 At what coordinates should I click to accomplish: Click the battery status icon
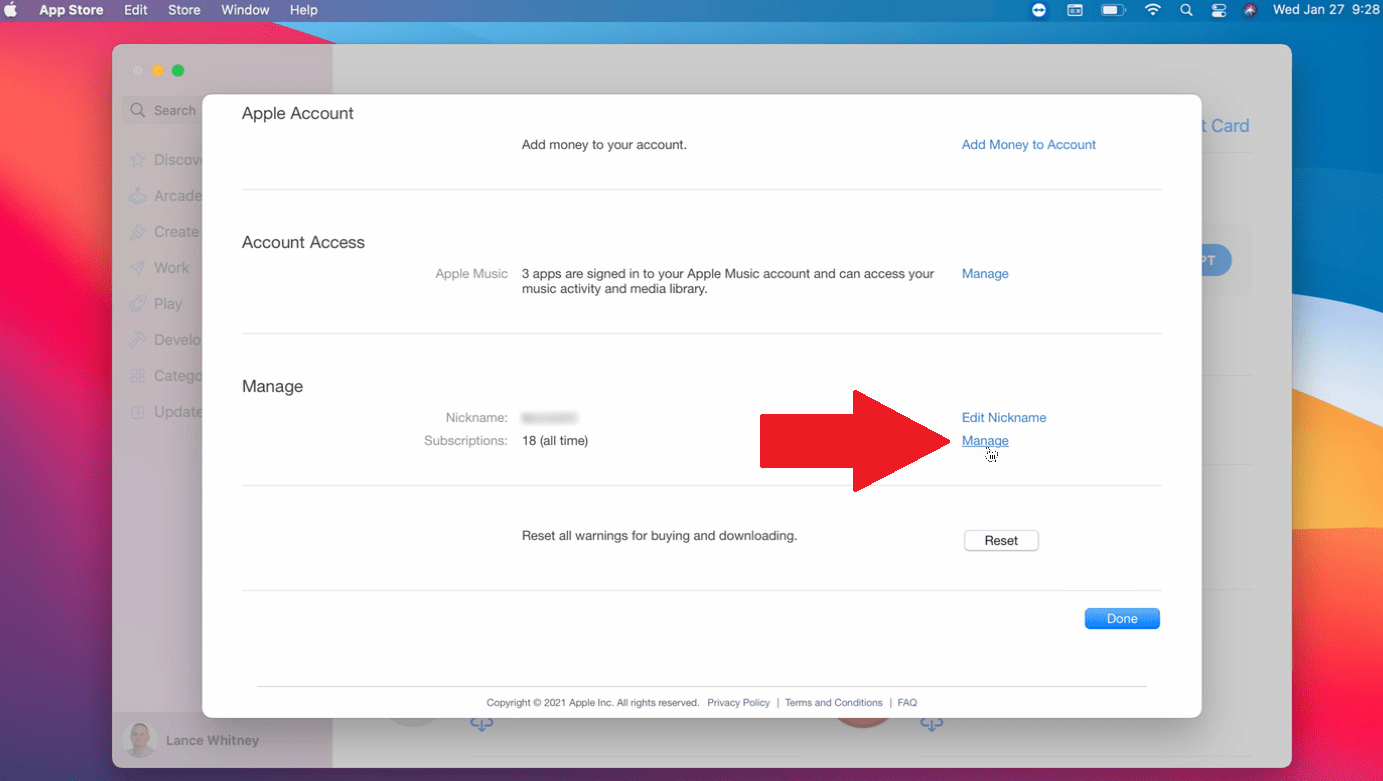pos(1113,10)
